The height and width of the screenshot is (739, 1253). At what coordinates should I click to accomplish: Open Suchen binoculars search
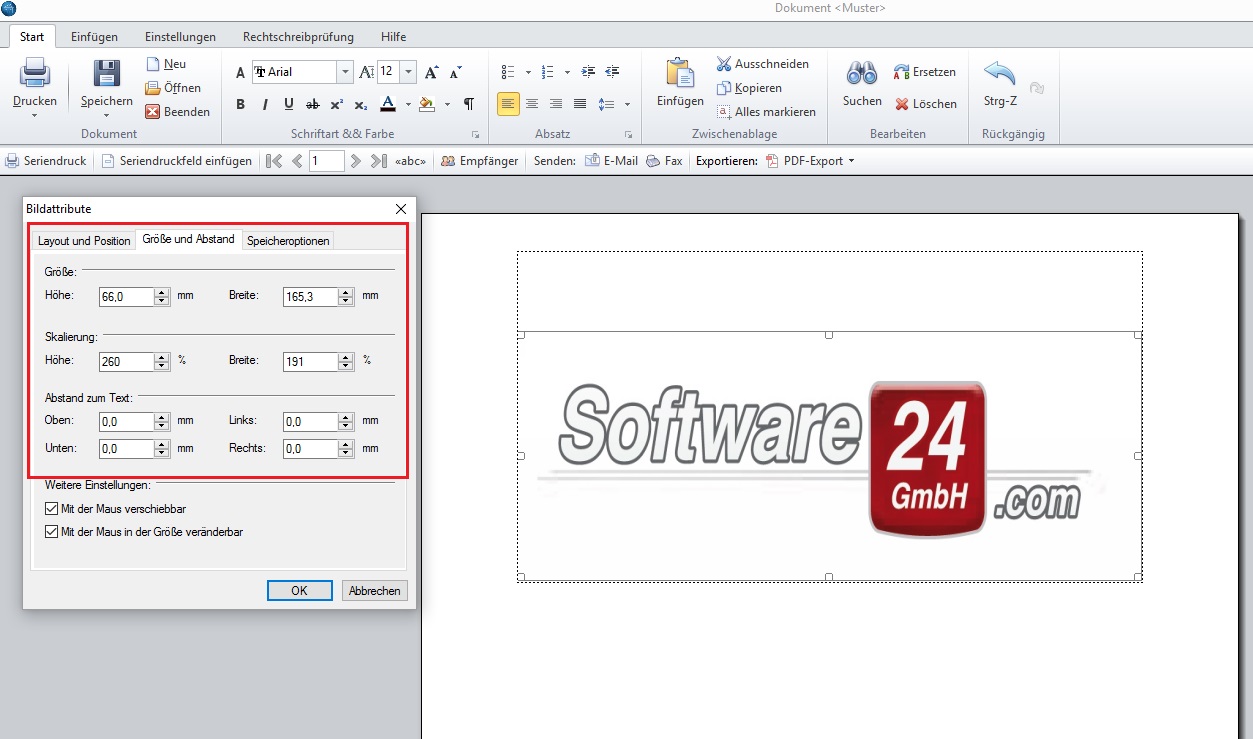[x=862, y=73]
